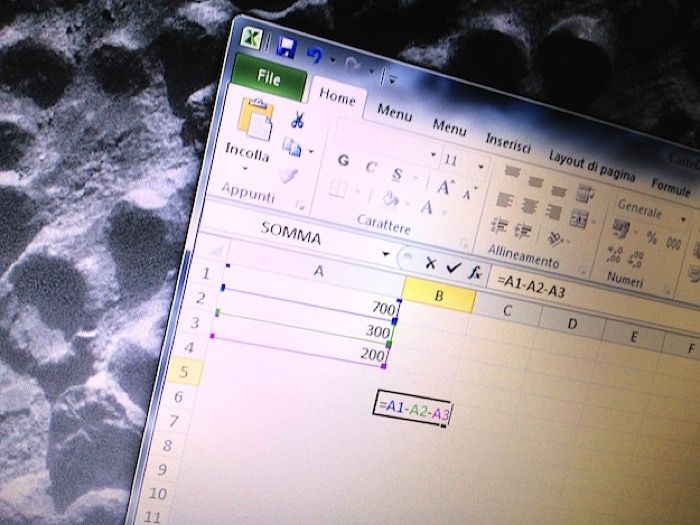Open the Generale number format dropdown
This screenshot has width=700, height=525.
683,220
